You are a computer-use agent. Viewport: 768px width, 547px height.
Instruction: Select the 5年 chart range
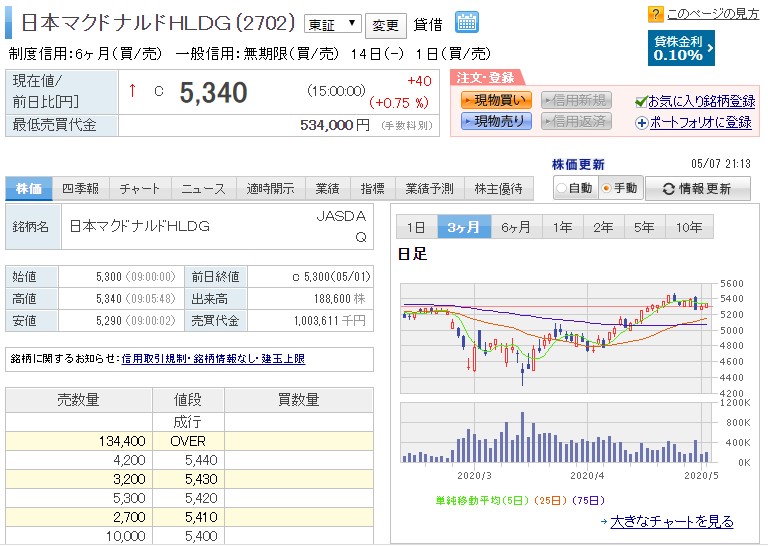point(645,227)
